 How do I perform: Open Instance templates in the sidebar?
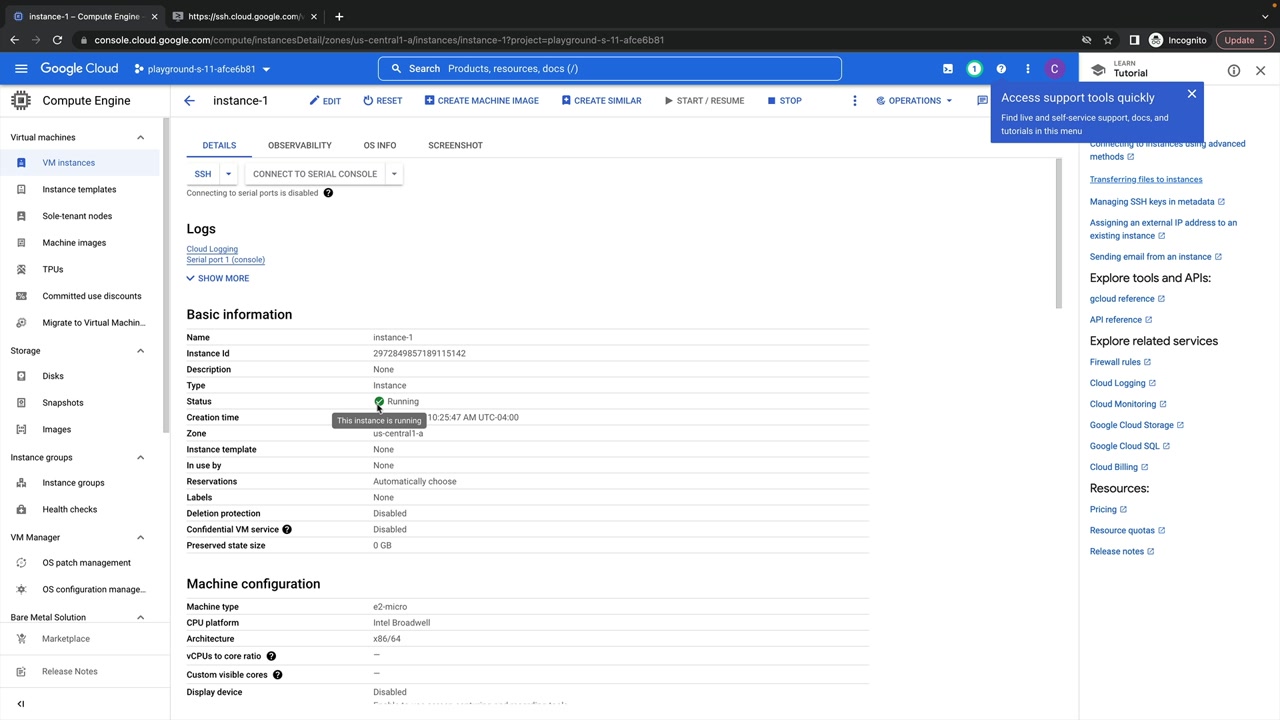tap(80, 190)
